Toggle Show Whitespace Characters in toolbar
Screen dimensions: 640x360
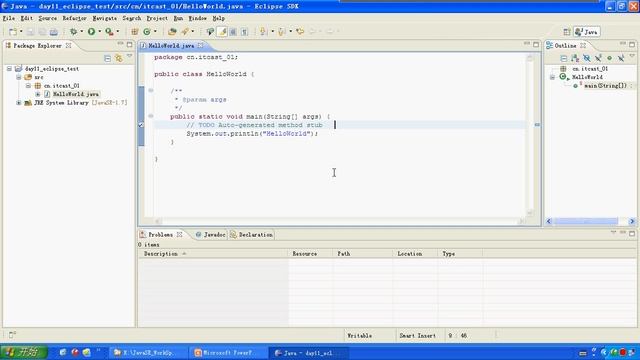244,31
